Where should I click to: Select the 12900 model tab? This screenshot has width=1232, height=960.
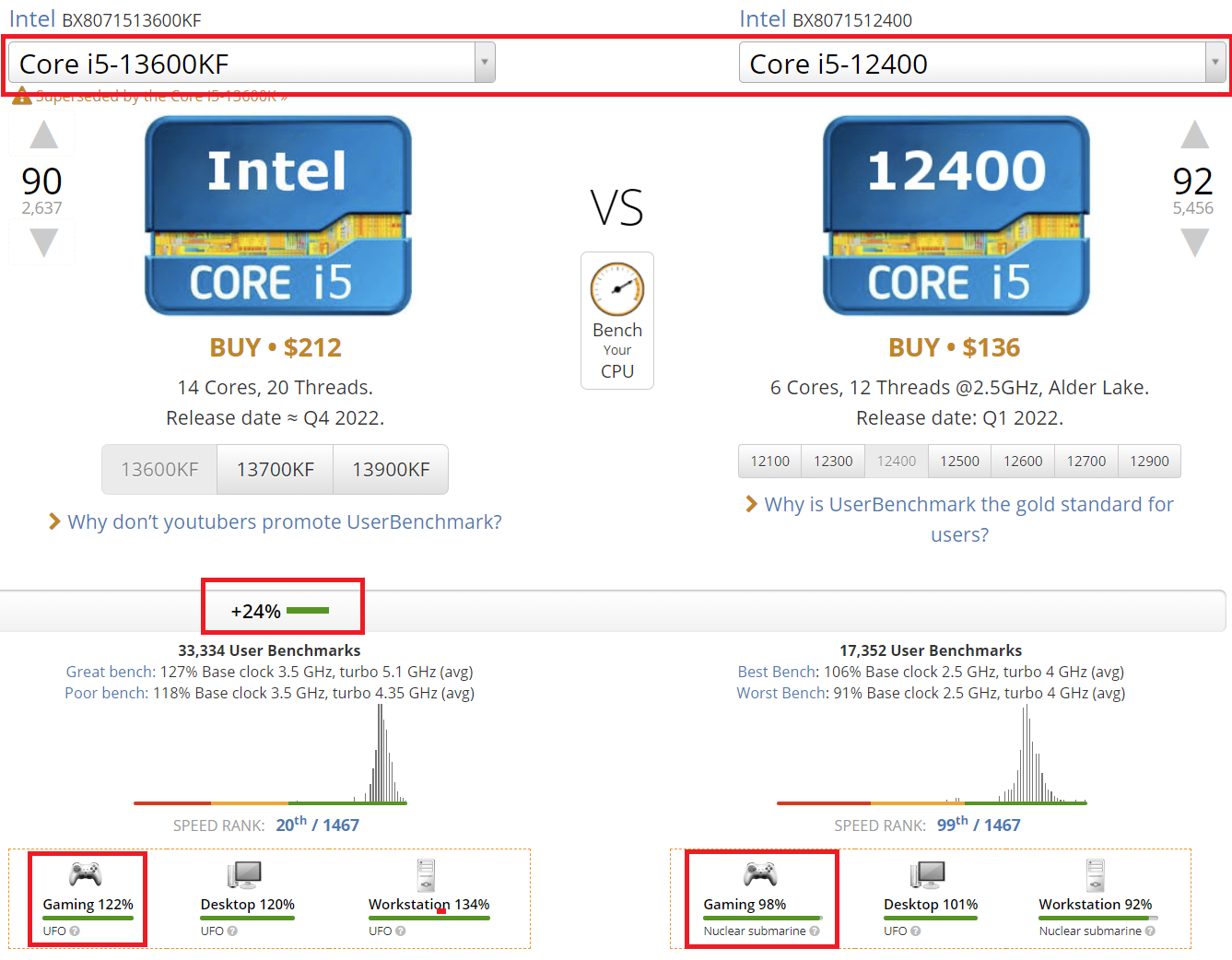tap(1149, 462)
